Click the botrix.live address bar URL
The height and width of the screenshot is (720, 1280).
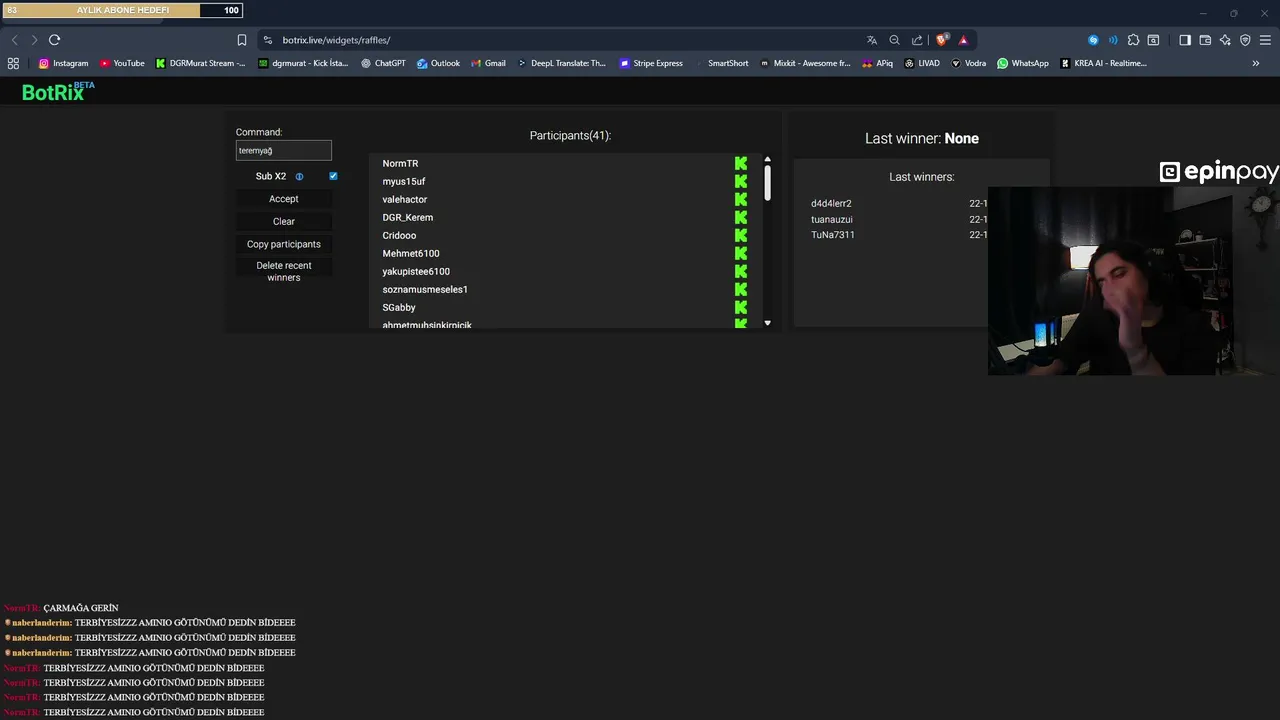click(x=336, y=40)
